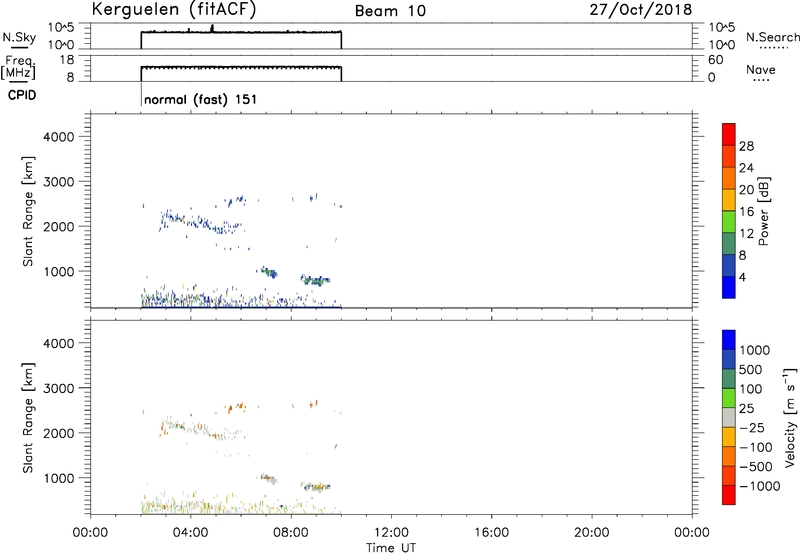
Task: Click the 'Kerguelen (fitACF)' plot title
Action: [173, 10]
